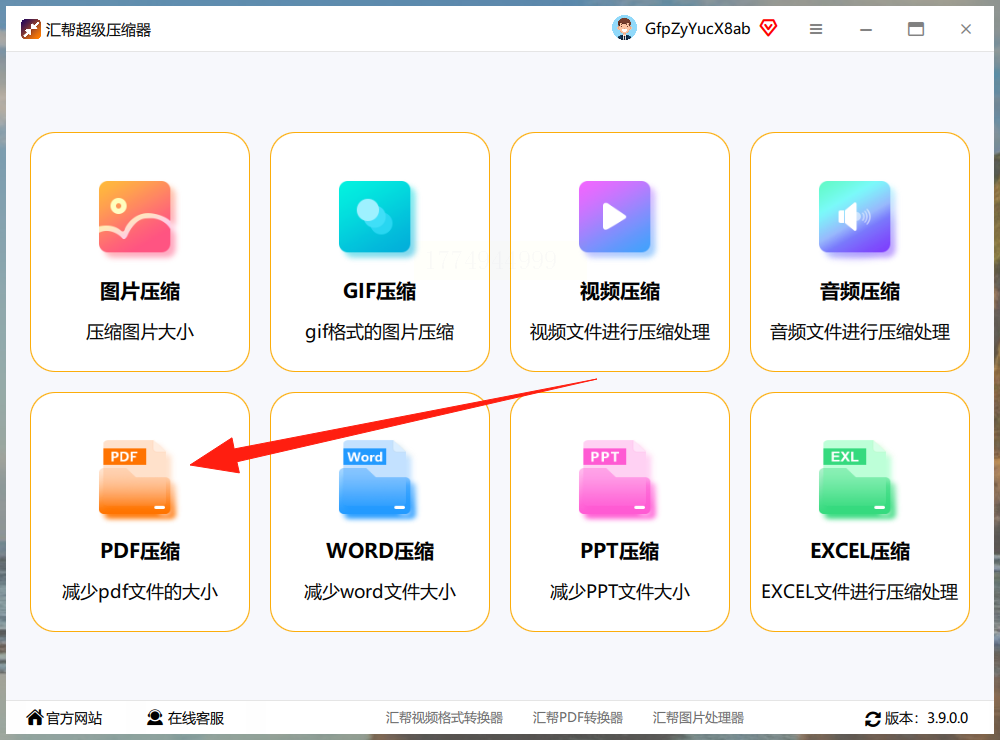The width and height of the screenshot is (1000, 740).
Task: Click the 汇帮超级压缩器 app logo
Action: coord(31,29)
